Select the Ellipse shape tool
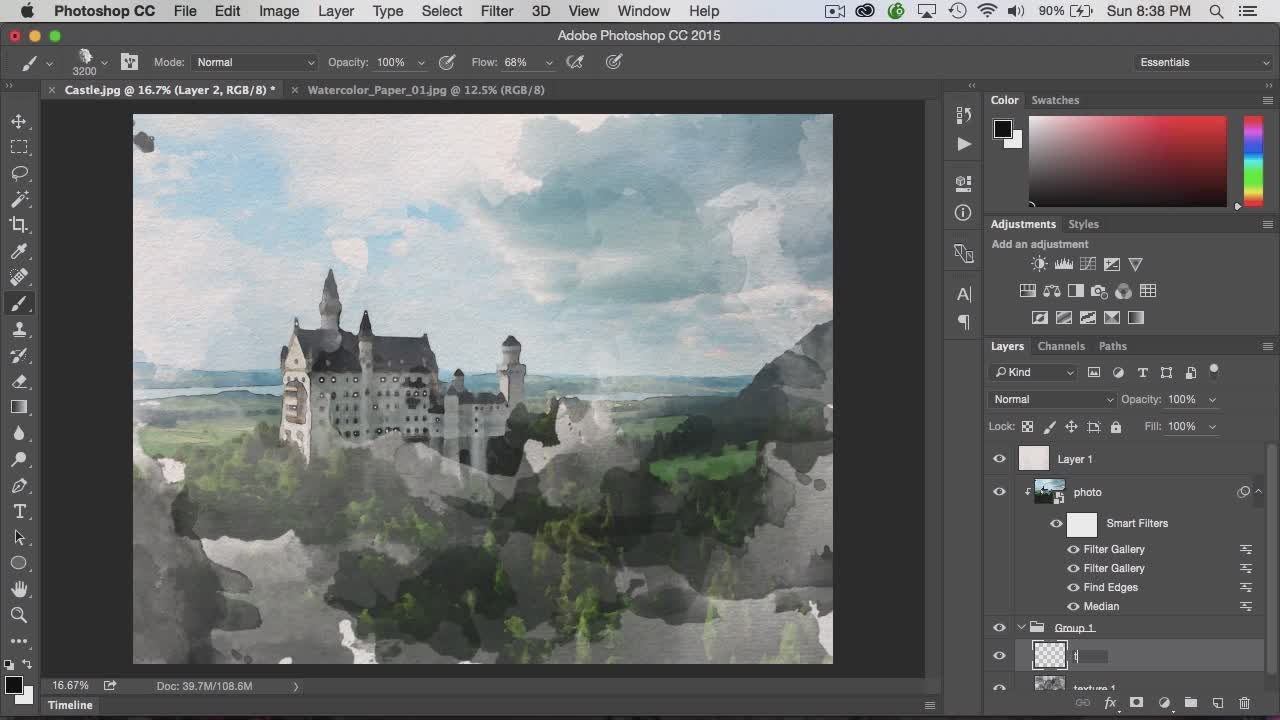The image size is (1280, 720). click(x=19, y=563)
